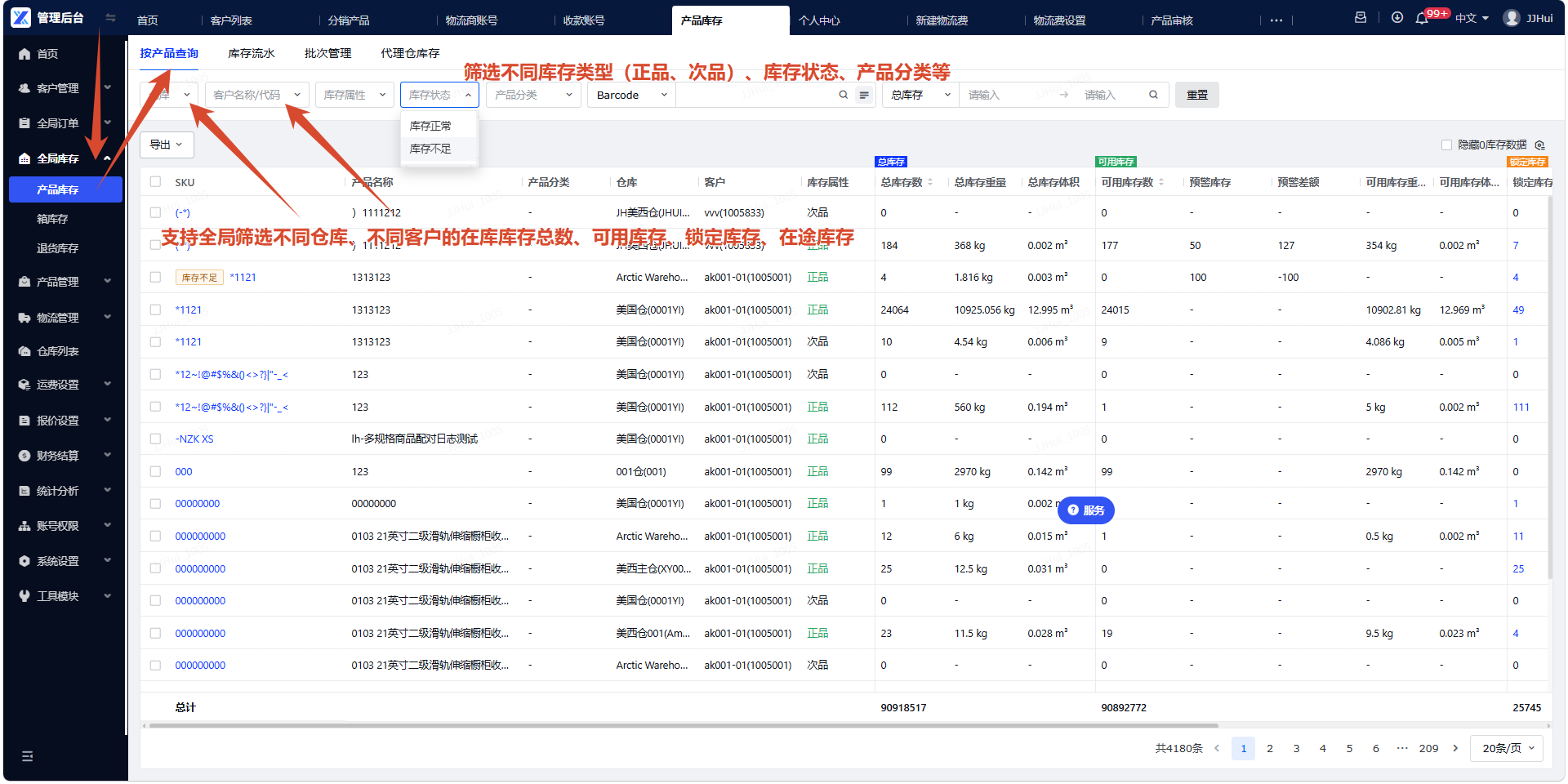The image size is (1568, 784).
Task: Check the row for SKU -NZK XS
Action: pyautogui.click(x=155, y=439)
